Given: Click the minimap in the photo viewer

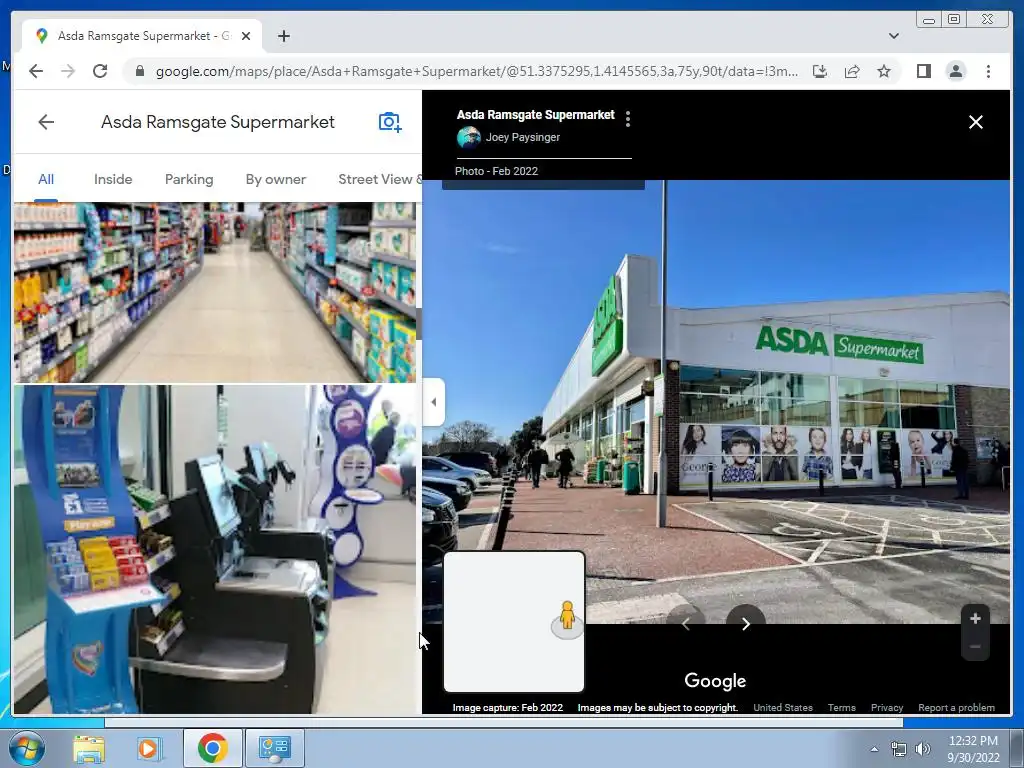Looking at the screenshot, I should [x=514, y=622].
